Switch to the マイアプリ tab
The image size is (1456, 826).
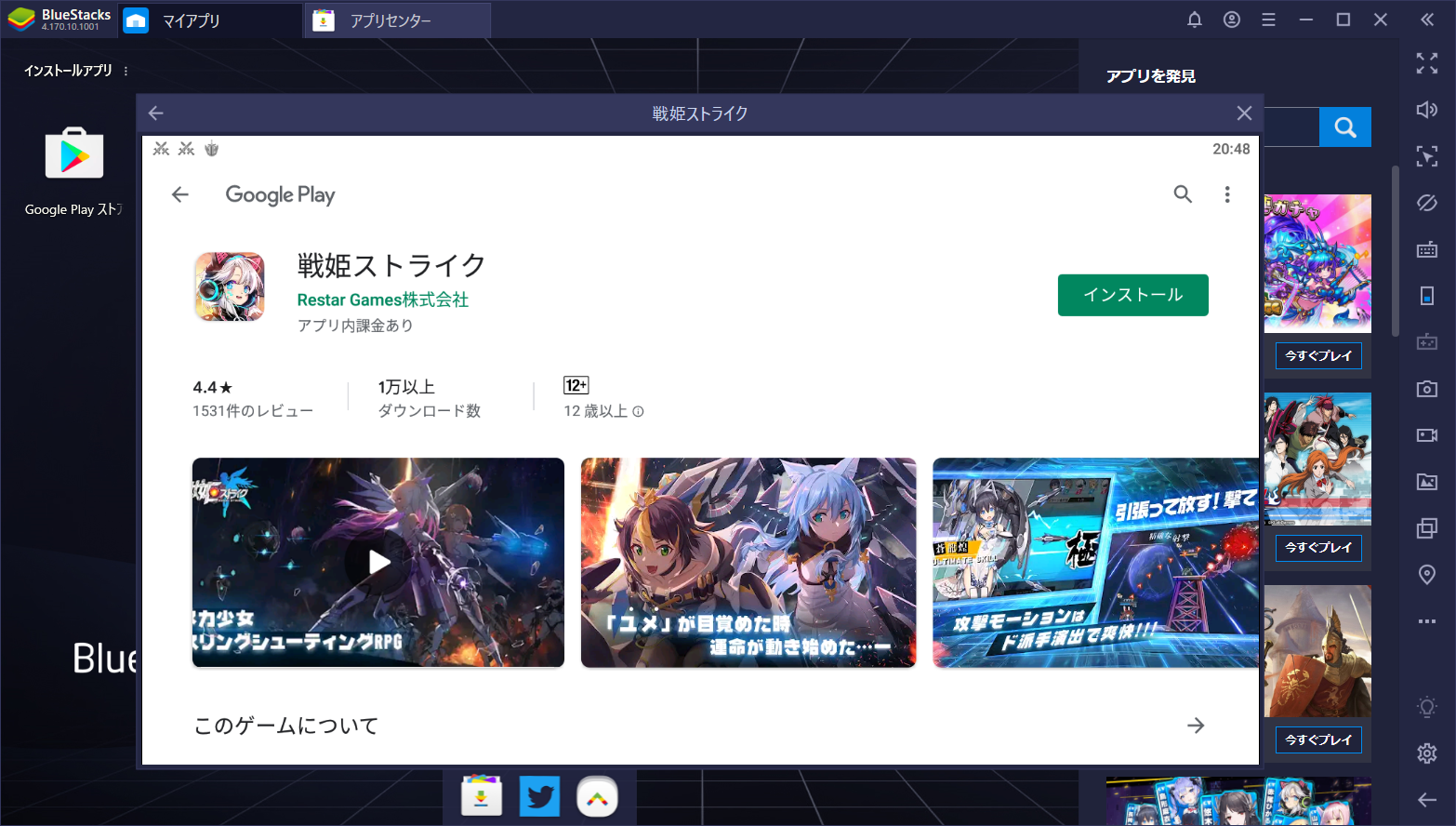(211, 20)
